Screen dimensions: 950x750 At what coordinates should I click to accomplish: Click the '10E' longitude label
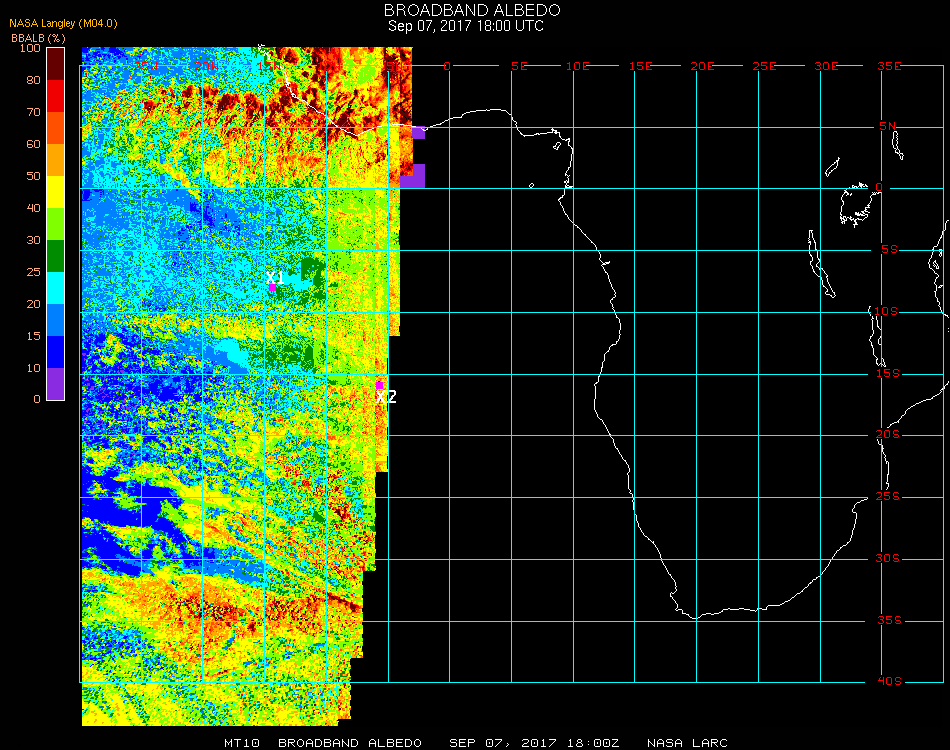577,66
